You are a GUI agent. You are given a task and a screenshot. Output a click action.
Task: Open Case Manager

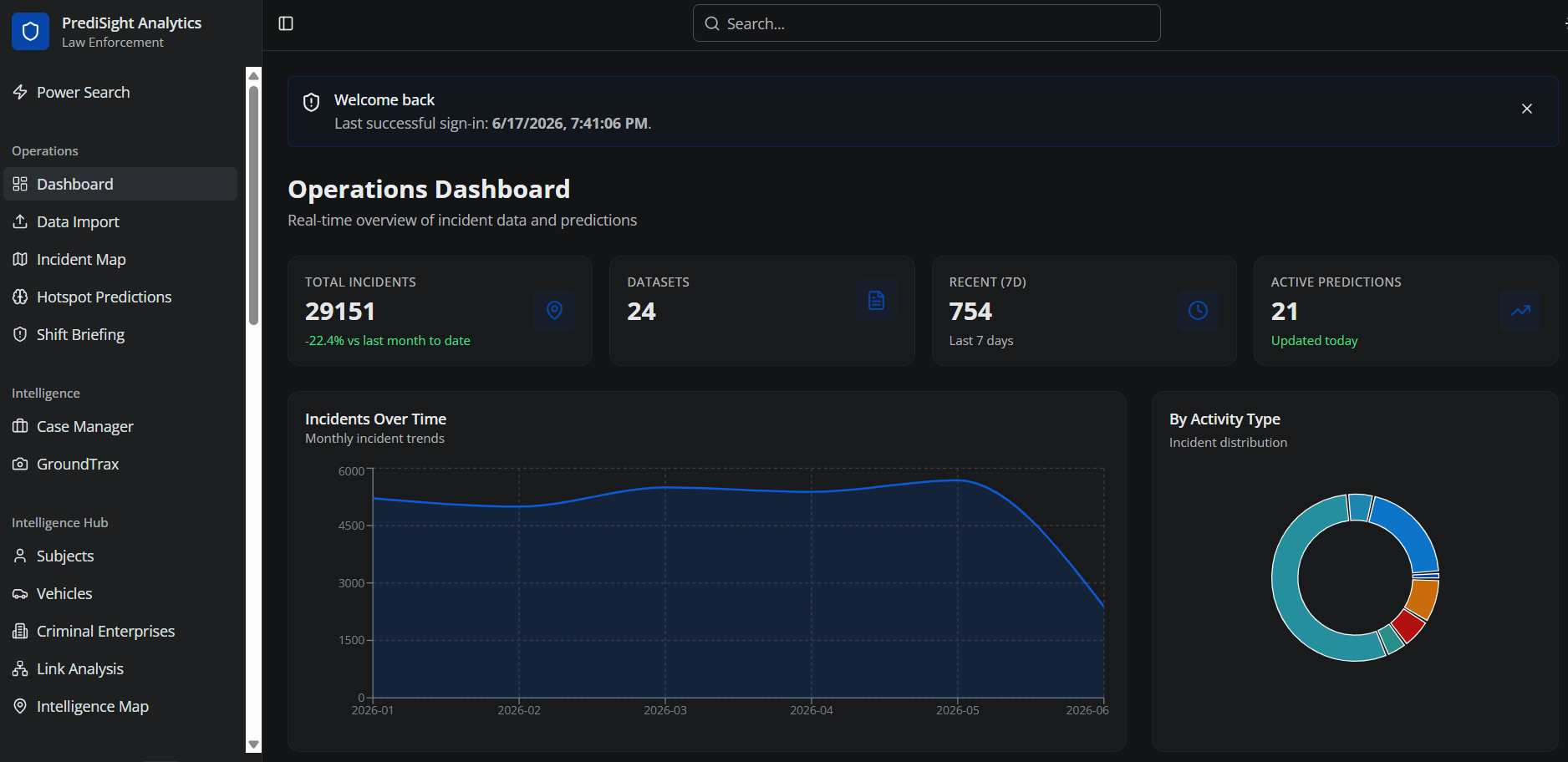click(x=120, y=426)
